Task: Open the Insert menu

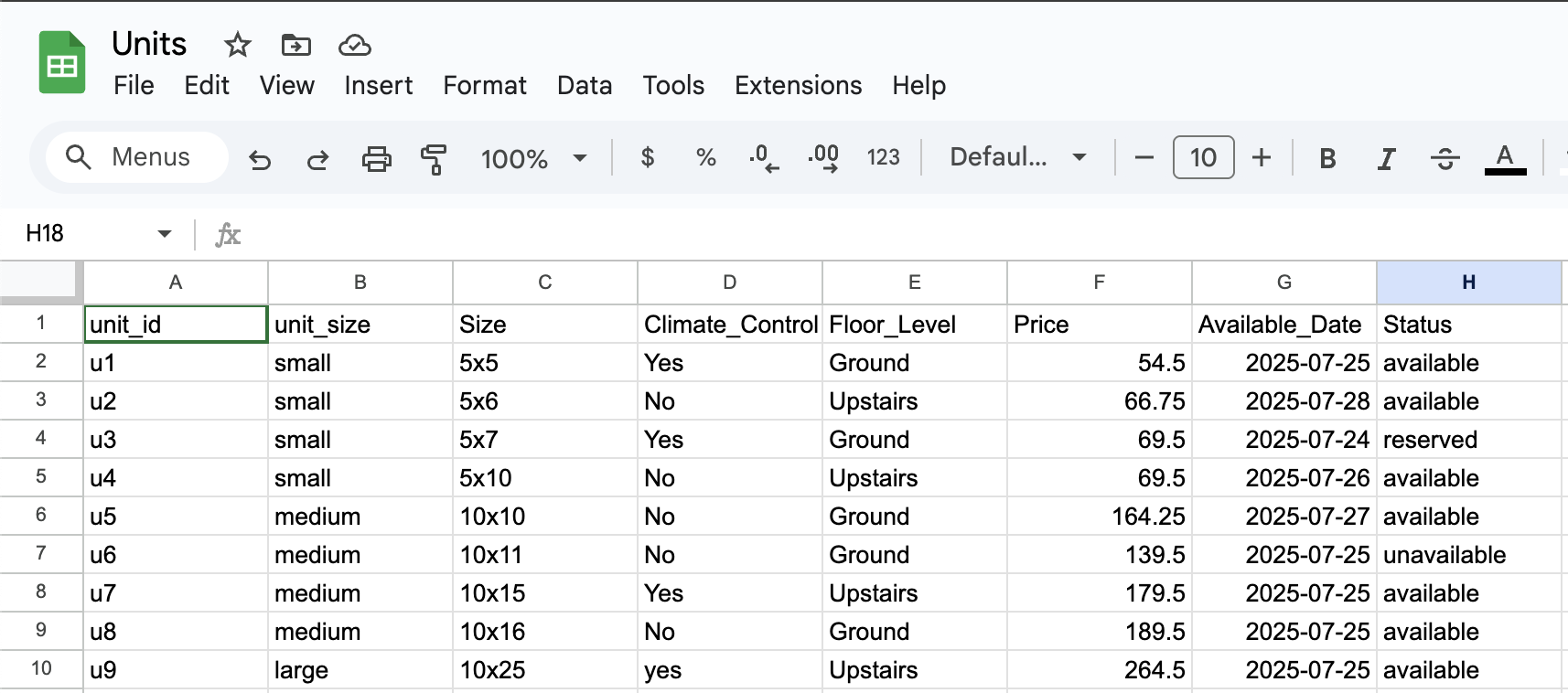Action: (x=378, y=85)
